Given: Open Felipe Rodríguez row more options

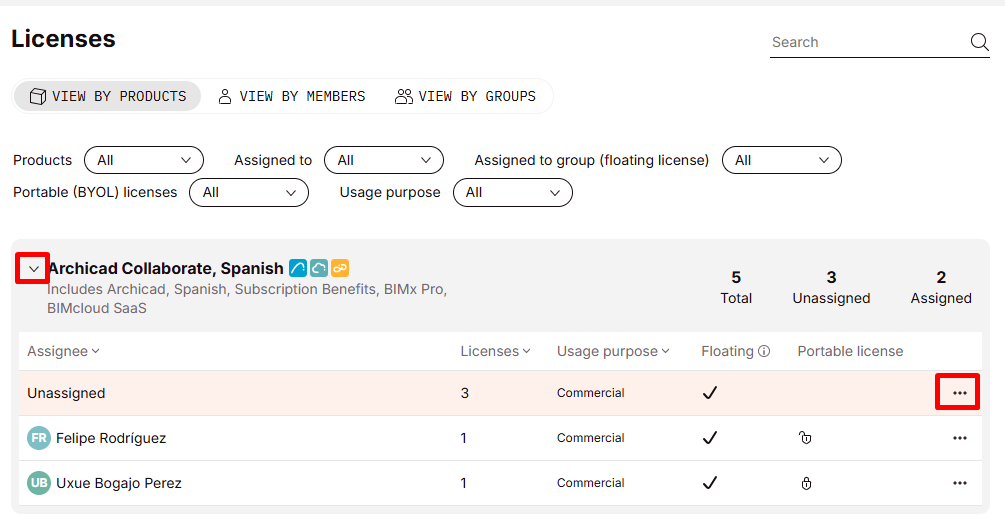Looking at the screenshot, I should (x=959, y=438).
